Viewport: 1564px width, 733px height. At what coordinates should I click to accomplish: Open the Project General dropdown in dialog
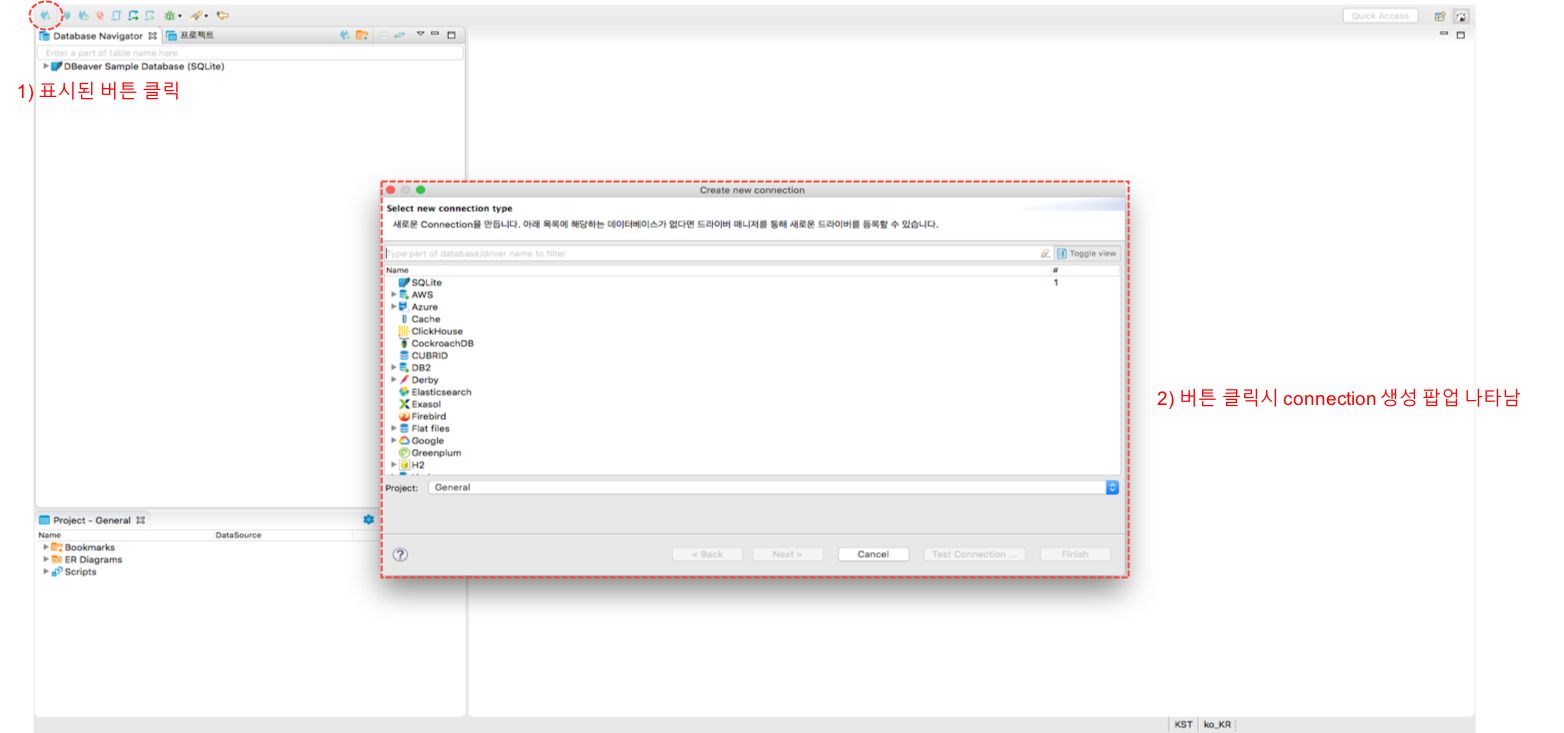[773, 487]
